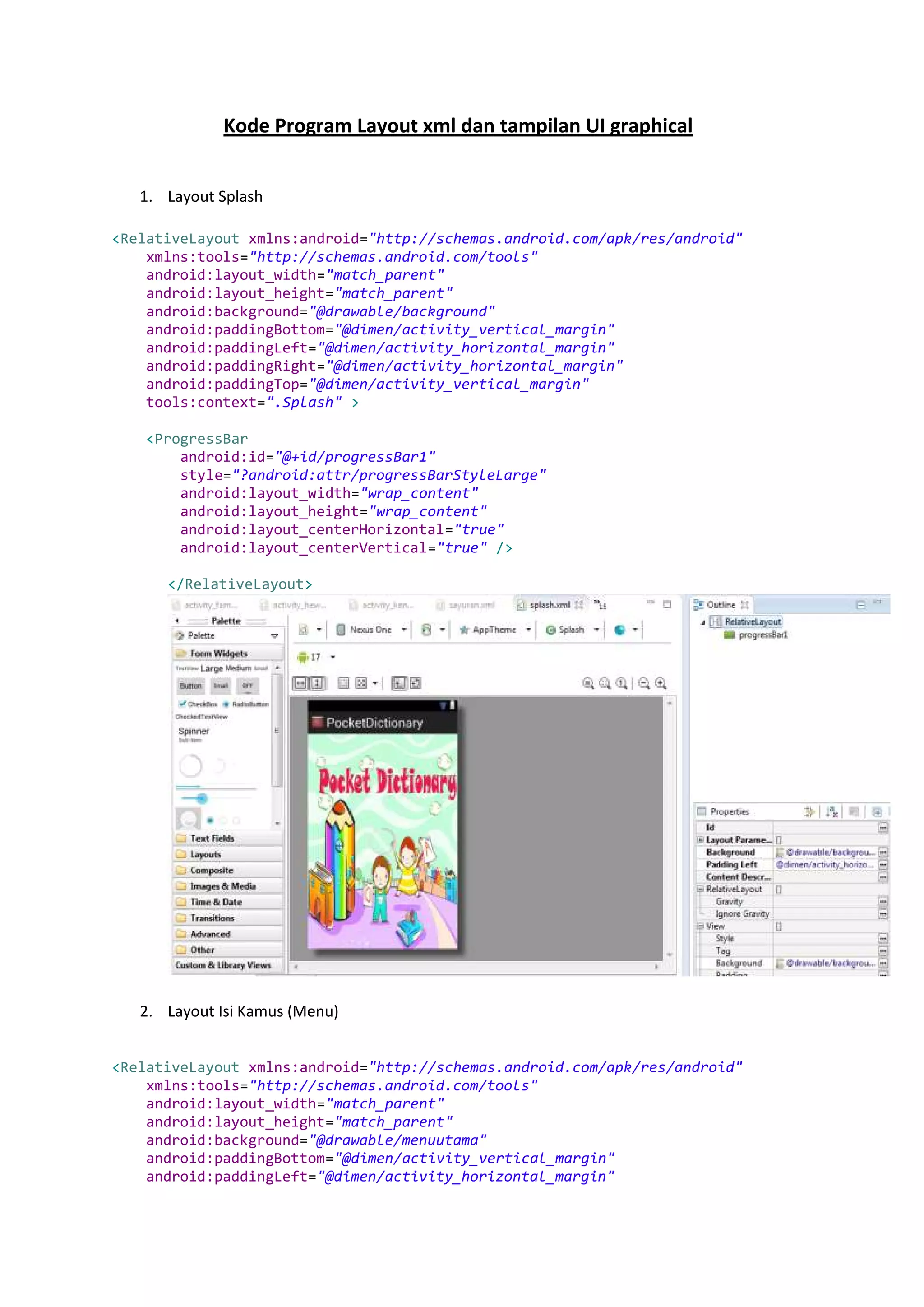Click the SeekBar slider widget in the palette
This screenshot has height=1307, width=924.
(202, 798)
